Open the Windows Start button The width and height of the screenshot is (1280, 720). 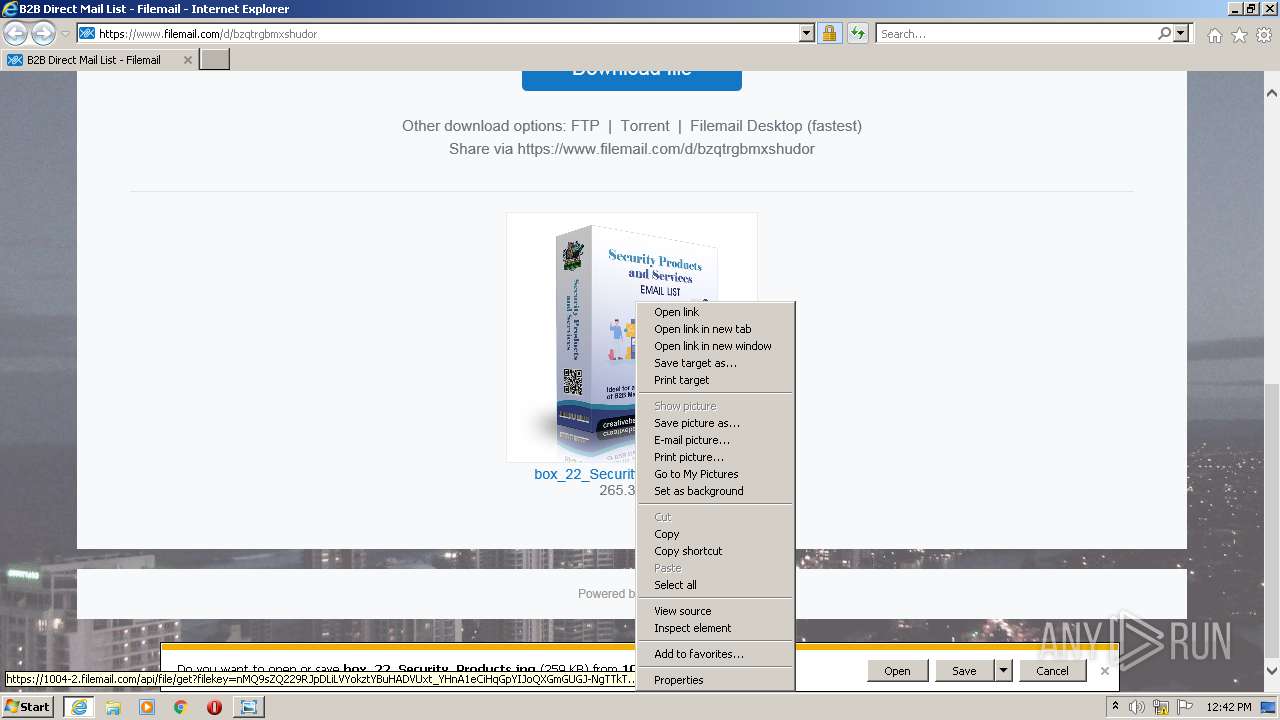(x=28, y=706)
